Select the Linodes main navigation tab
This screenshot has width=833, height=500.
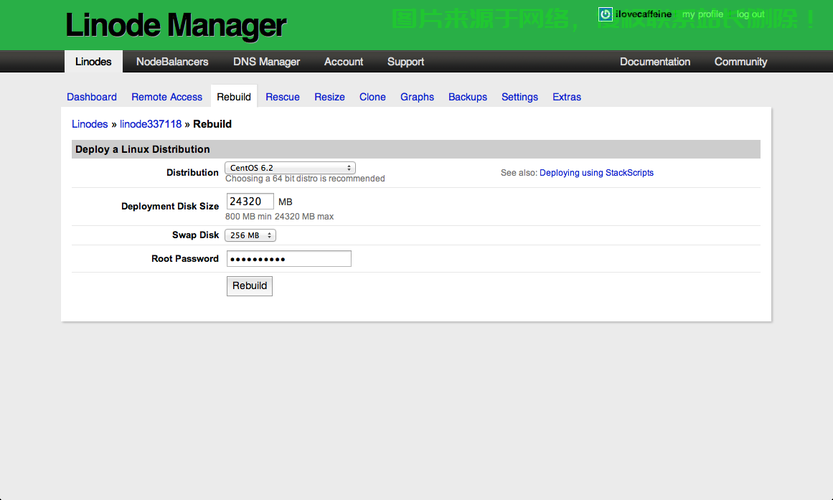(94, 62)
